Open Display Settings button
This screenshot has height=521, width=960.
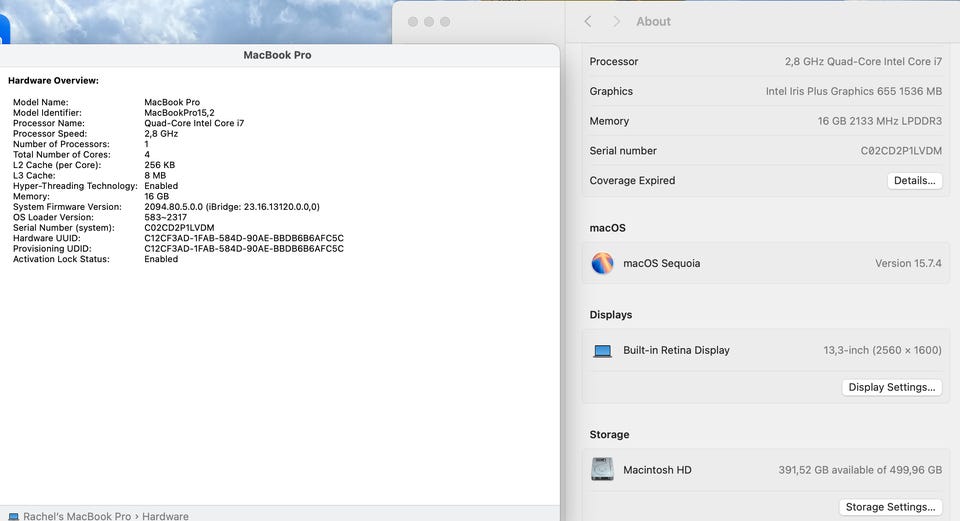tap(892, 387)
